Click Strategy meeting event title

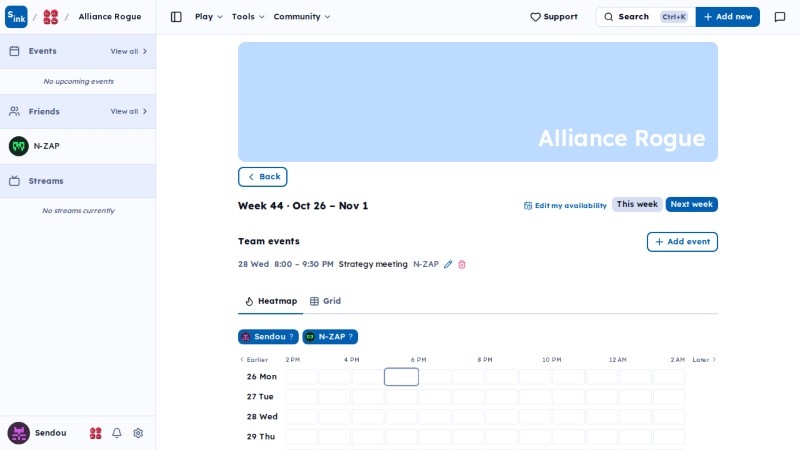(373, 264)
